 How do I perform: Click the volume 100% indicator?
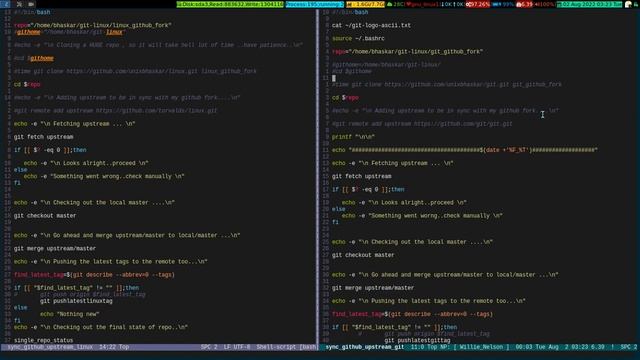[x=544, y=4]
